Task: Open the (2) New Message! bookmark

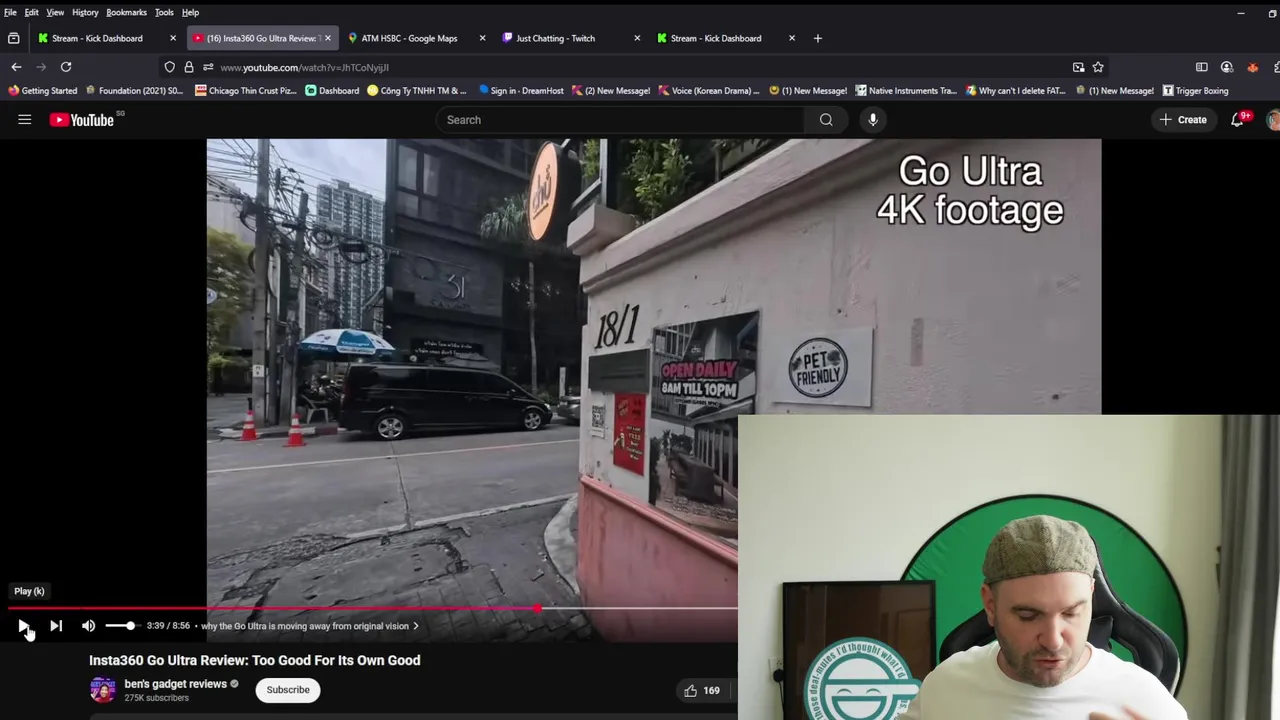Action: pyautogui.click(x=611, y=91)
